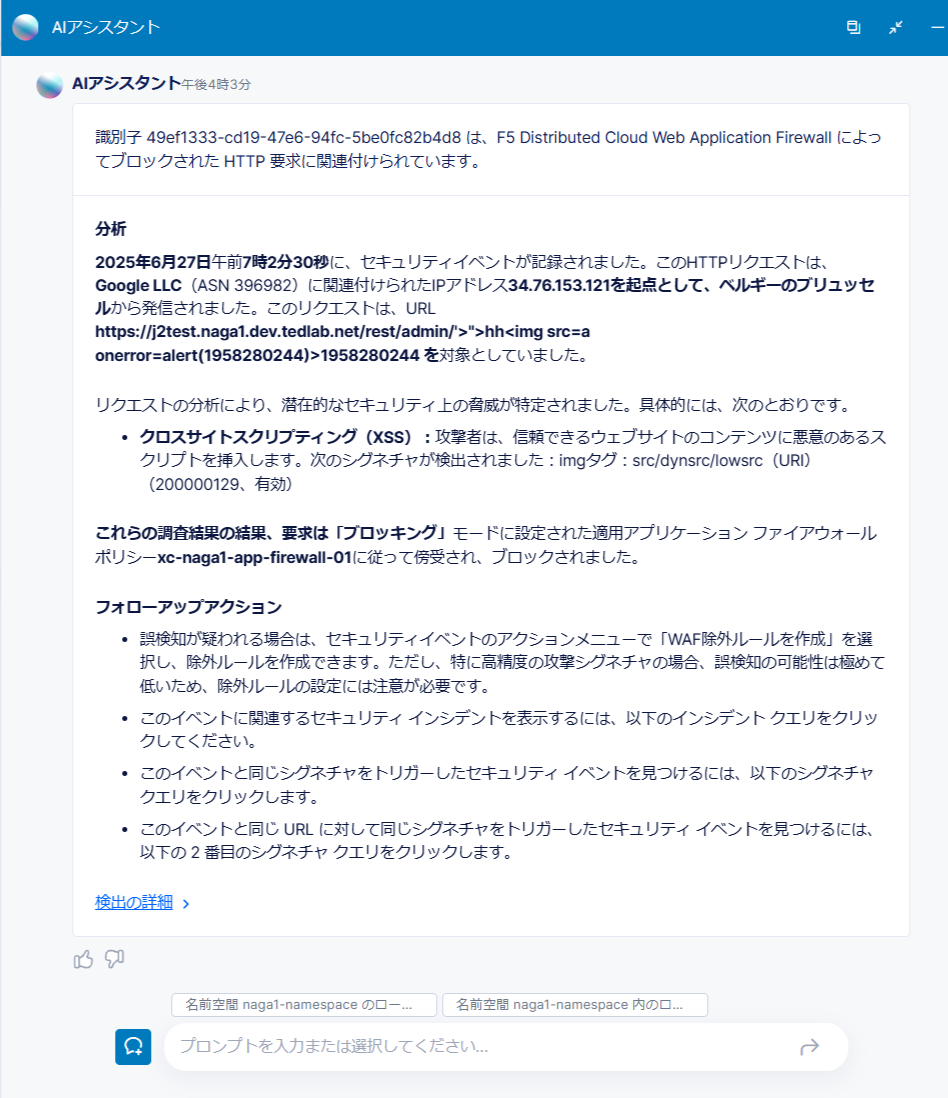Send the prompt with the arrow icon

(809, 1047)
